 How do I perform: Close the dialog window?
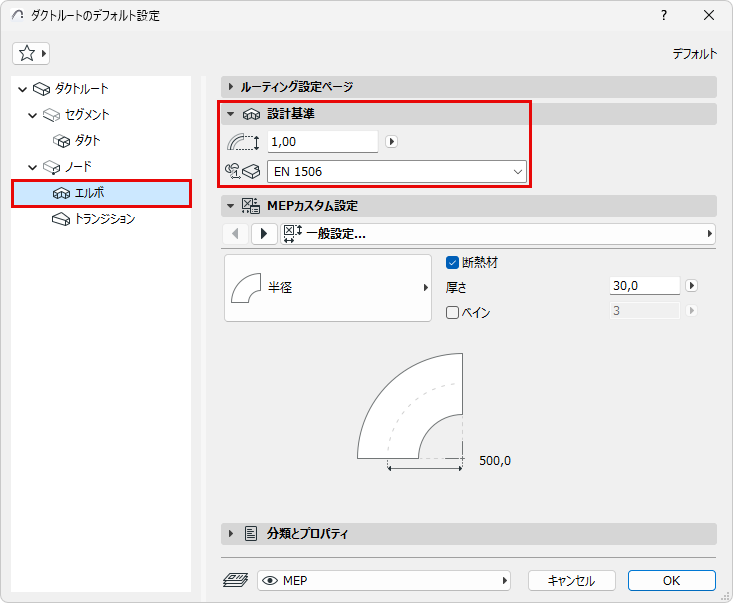(x=709, y=15)
